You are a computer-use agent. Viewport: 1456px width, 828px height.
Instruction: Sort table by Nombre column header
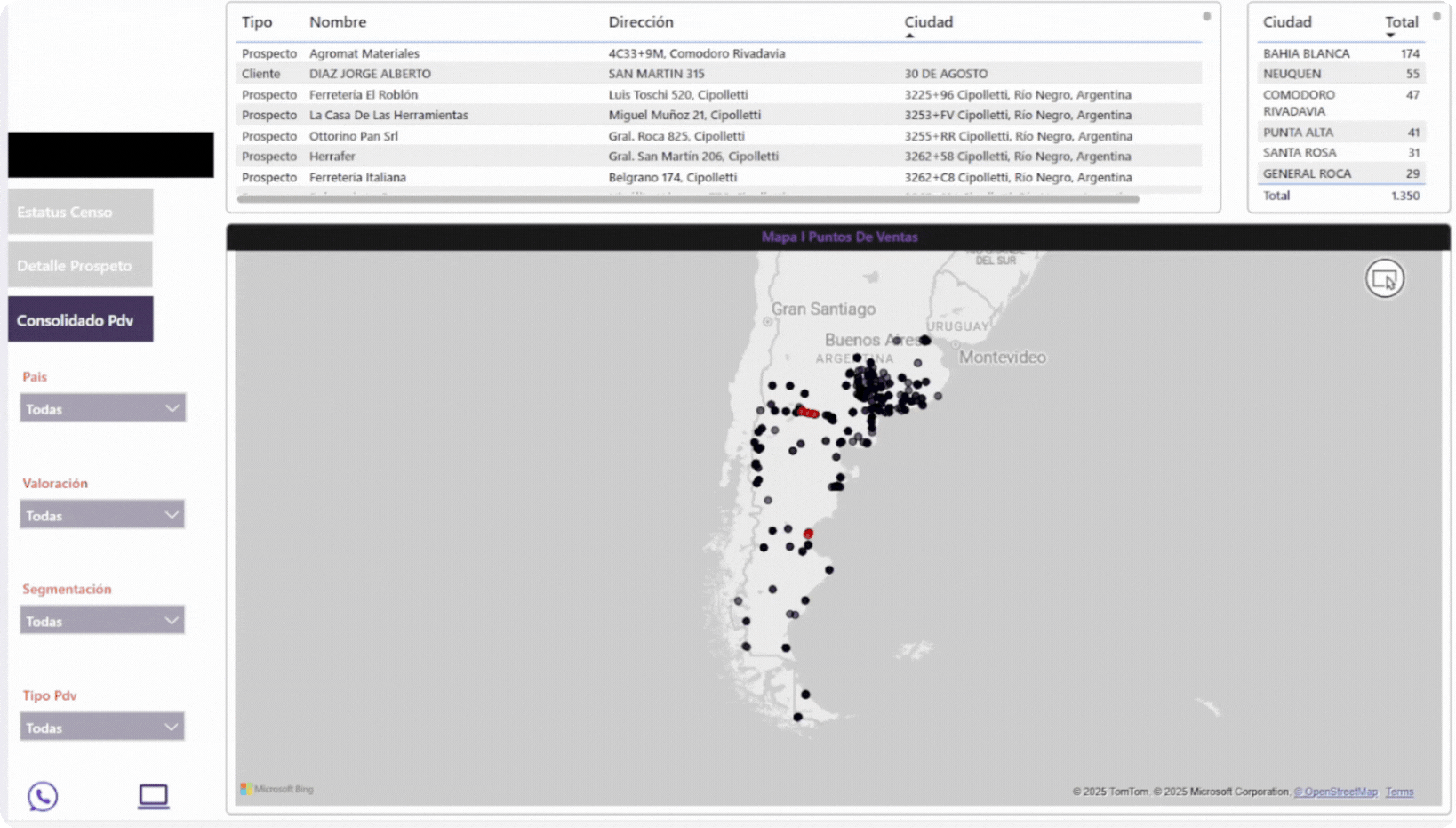[338, 22]
